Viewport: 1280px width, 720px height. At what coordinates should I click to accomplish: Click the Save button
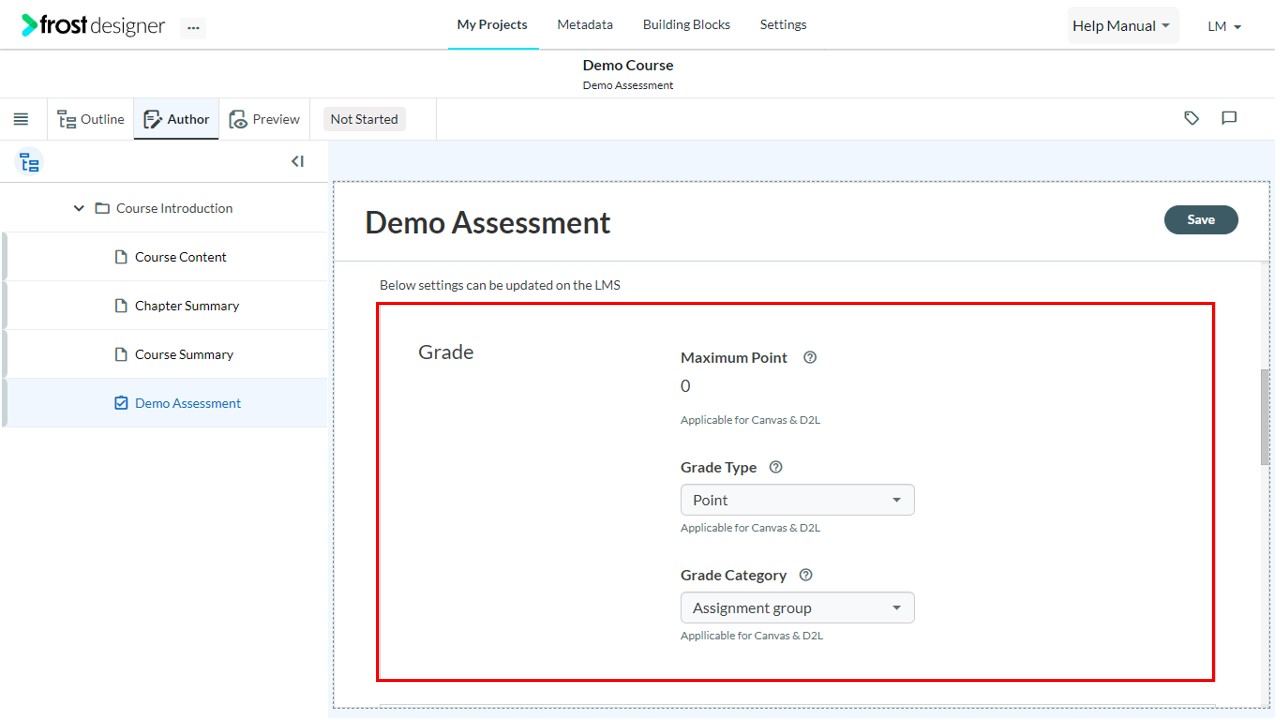click(1201, 220)
